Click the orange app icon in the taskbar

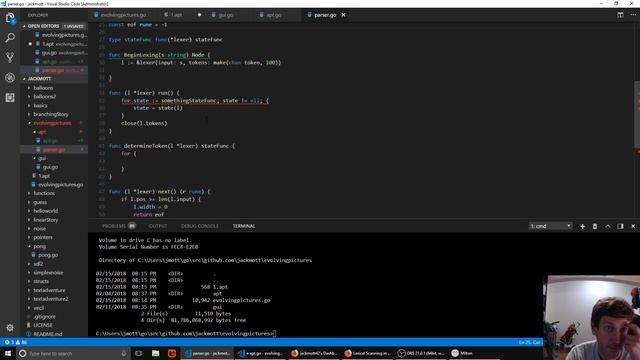click(172, 353)
